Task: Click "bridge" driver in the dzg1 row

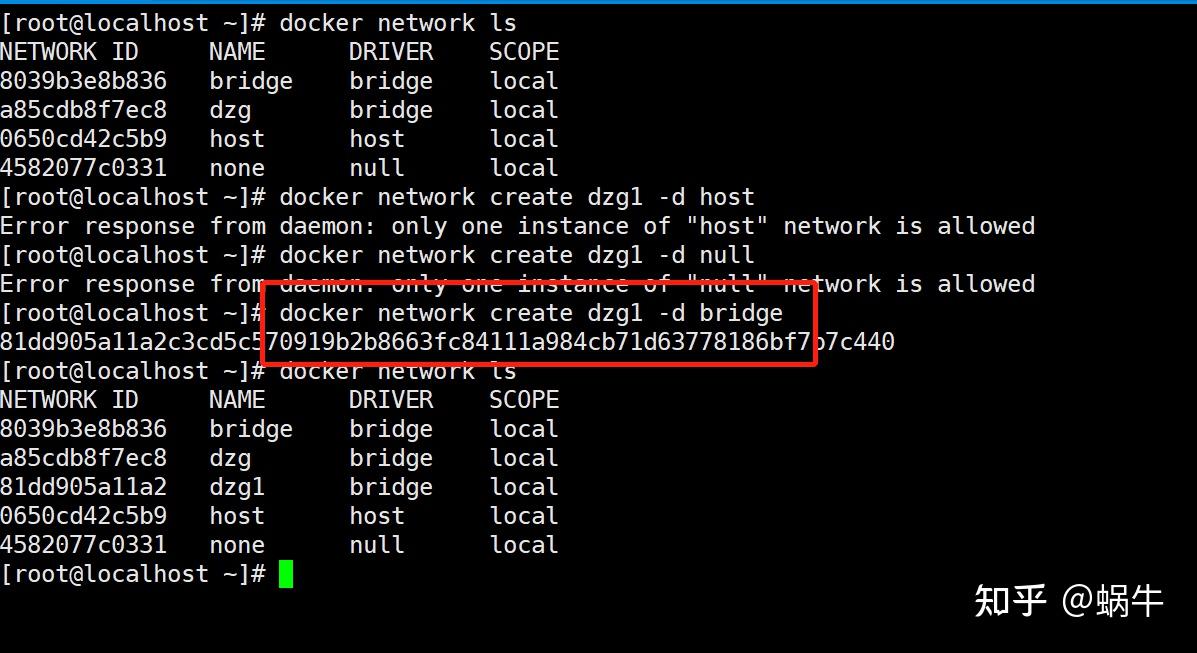Action: (391, 487)
